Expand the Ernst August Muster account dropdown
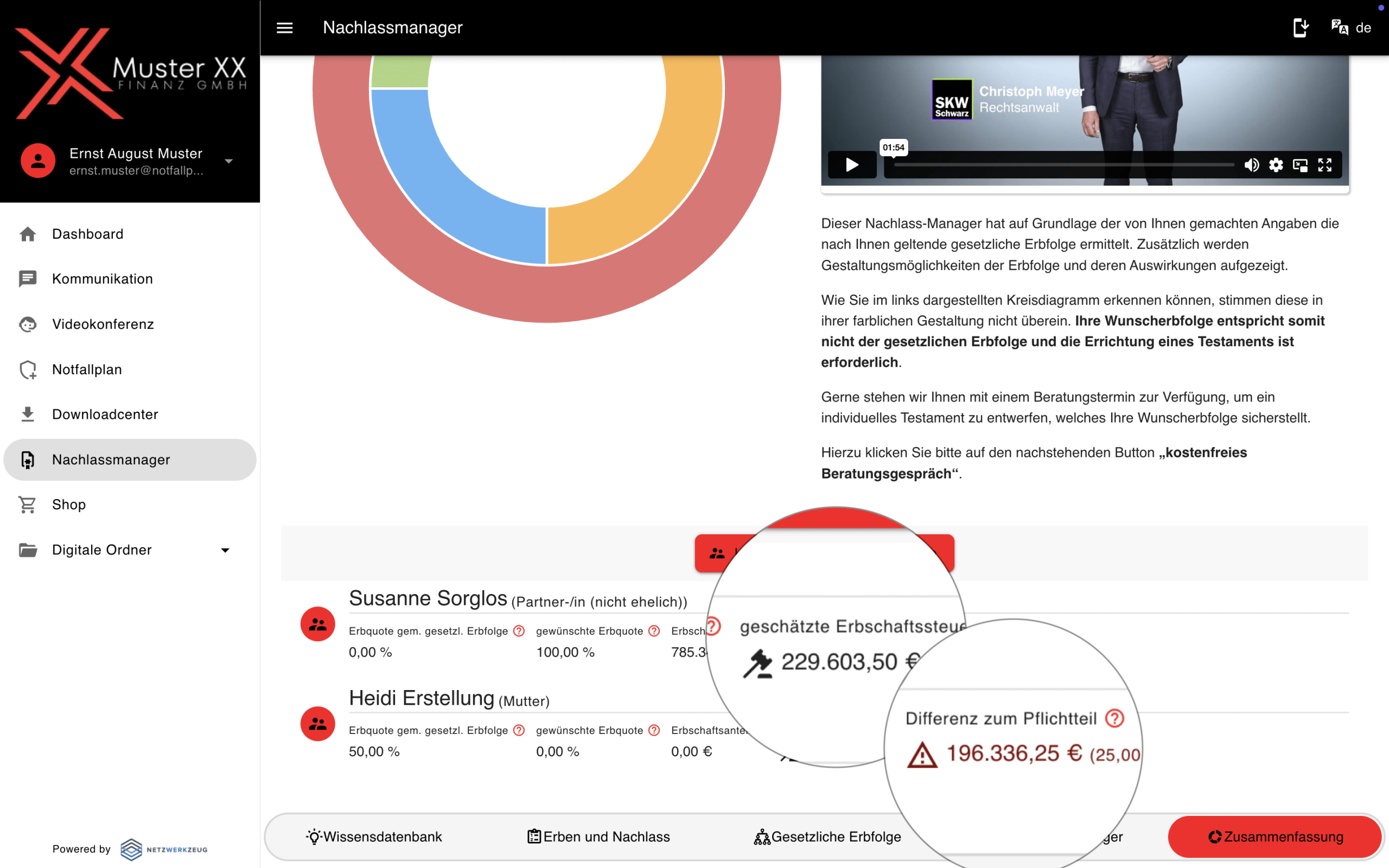The image size is (1389, 868). [x=229, y=161]
